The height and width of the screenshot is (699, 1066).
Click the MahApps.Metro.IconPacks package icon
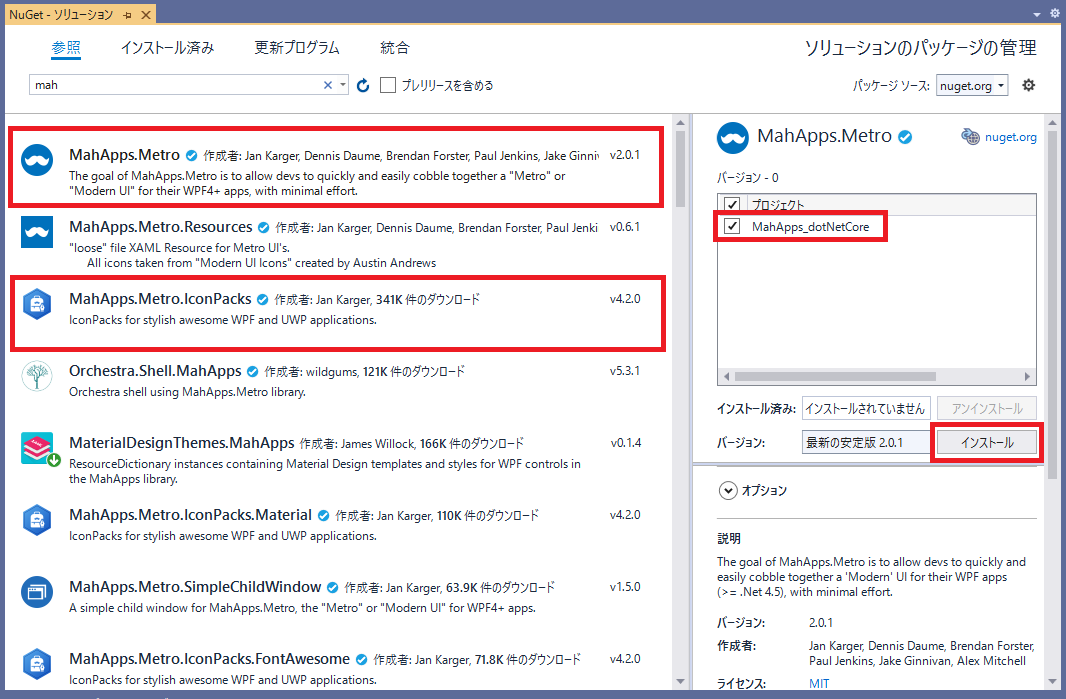[x=37, y=304]
